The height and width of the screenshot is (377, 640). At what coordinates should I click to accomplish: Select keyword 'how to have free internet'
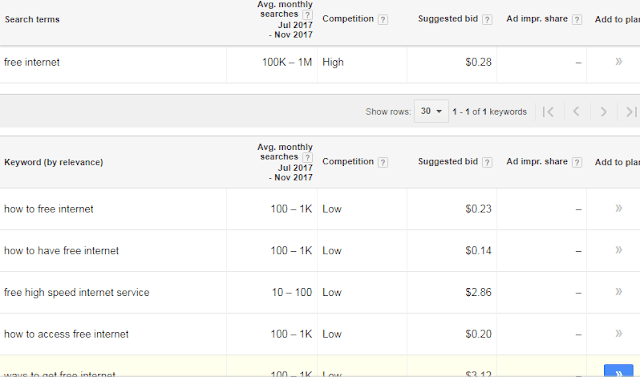point(61,251)
